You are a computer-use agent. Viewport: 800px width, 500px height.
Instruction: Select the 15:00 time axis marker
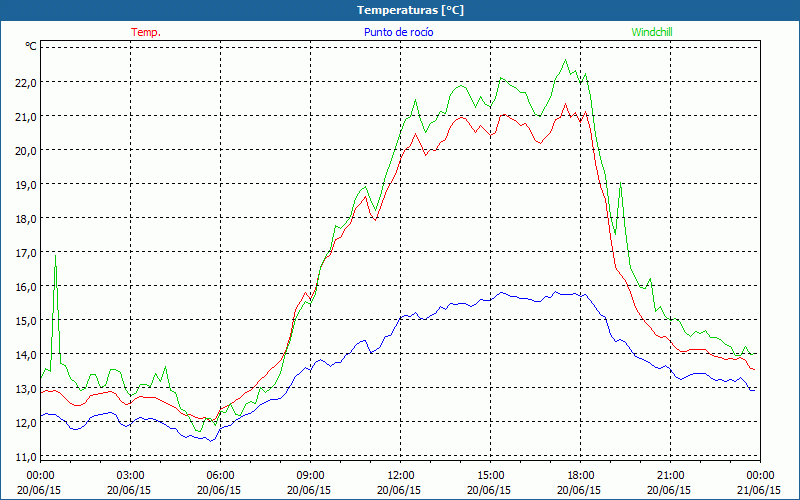pos(491,475)
